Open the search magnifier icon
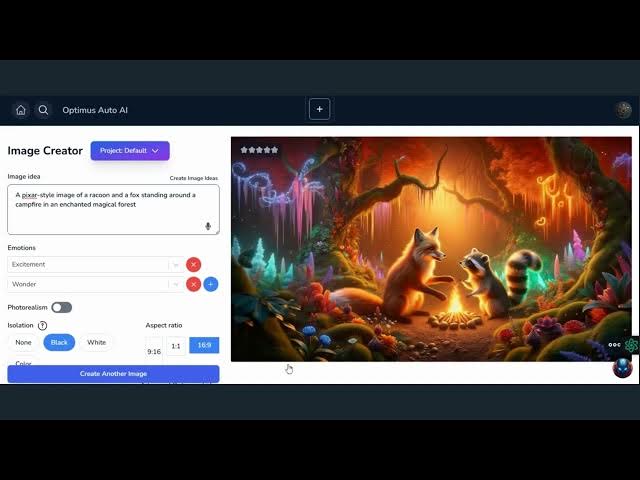 pos(43,110)
